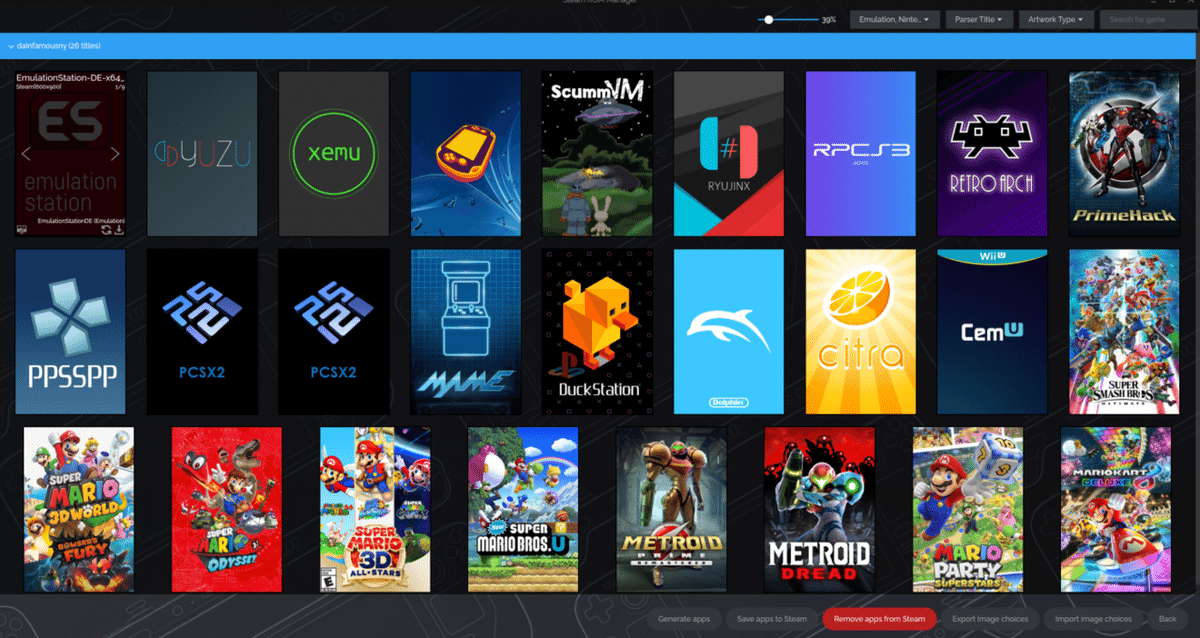Select the xemu artwork tile
This screenshot has width=1200, height=638.
pyautogui.click(x=334, y=153)
